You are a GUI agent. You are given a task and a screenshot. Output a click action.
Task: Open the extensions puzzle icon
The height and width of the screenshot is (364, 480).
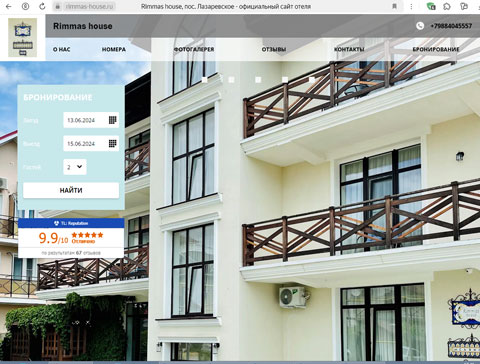click(447, 6)
